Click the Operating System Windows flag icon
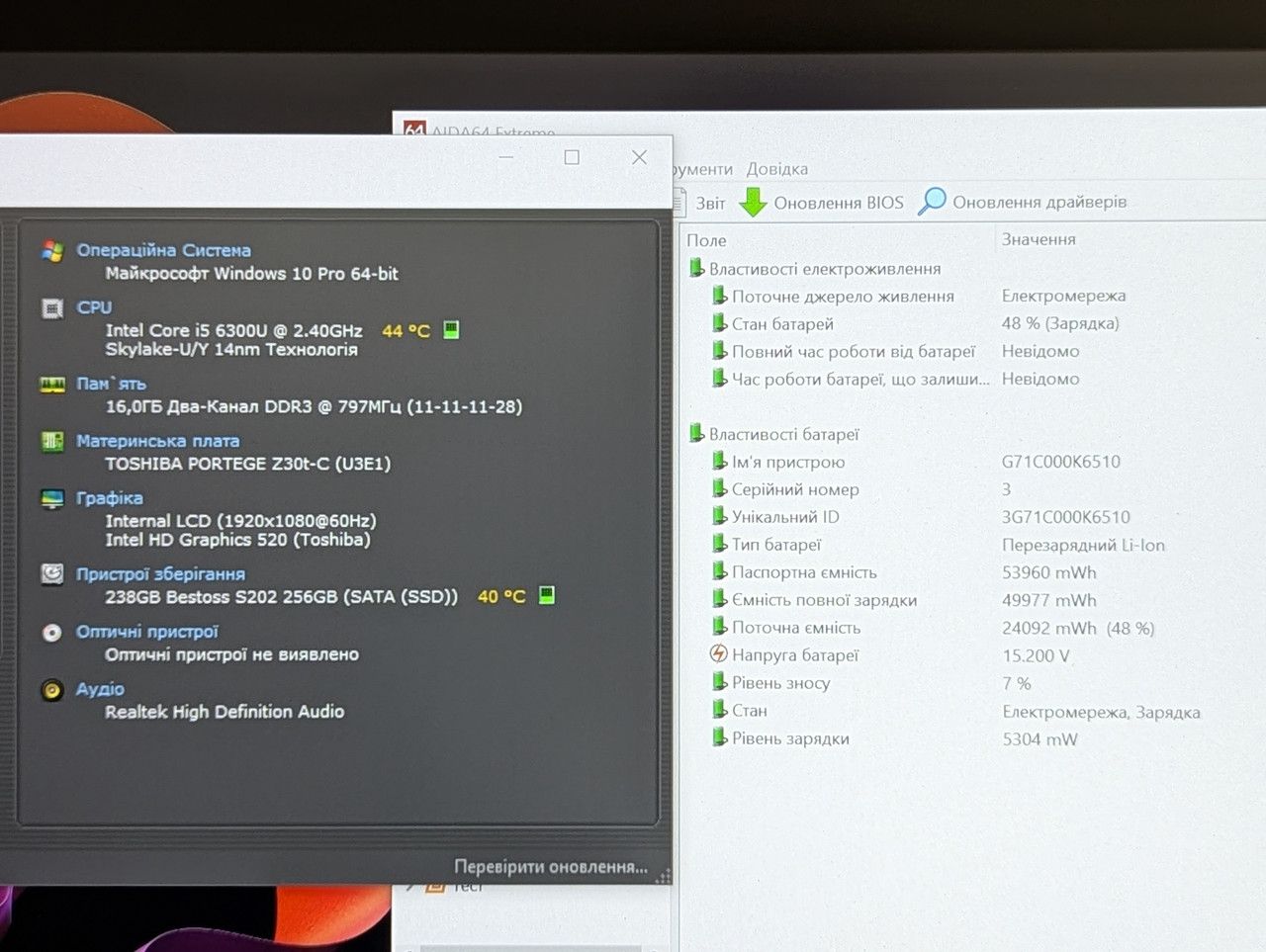Viewport: 1266px width, 952px height. 52,251
